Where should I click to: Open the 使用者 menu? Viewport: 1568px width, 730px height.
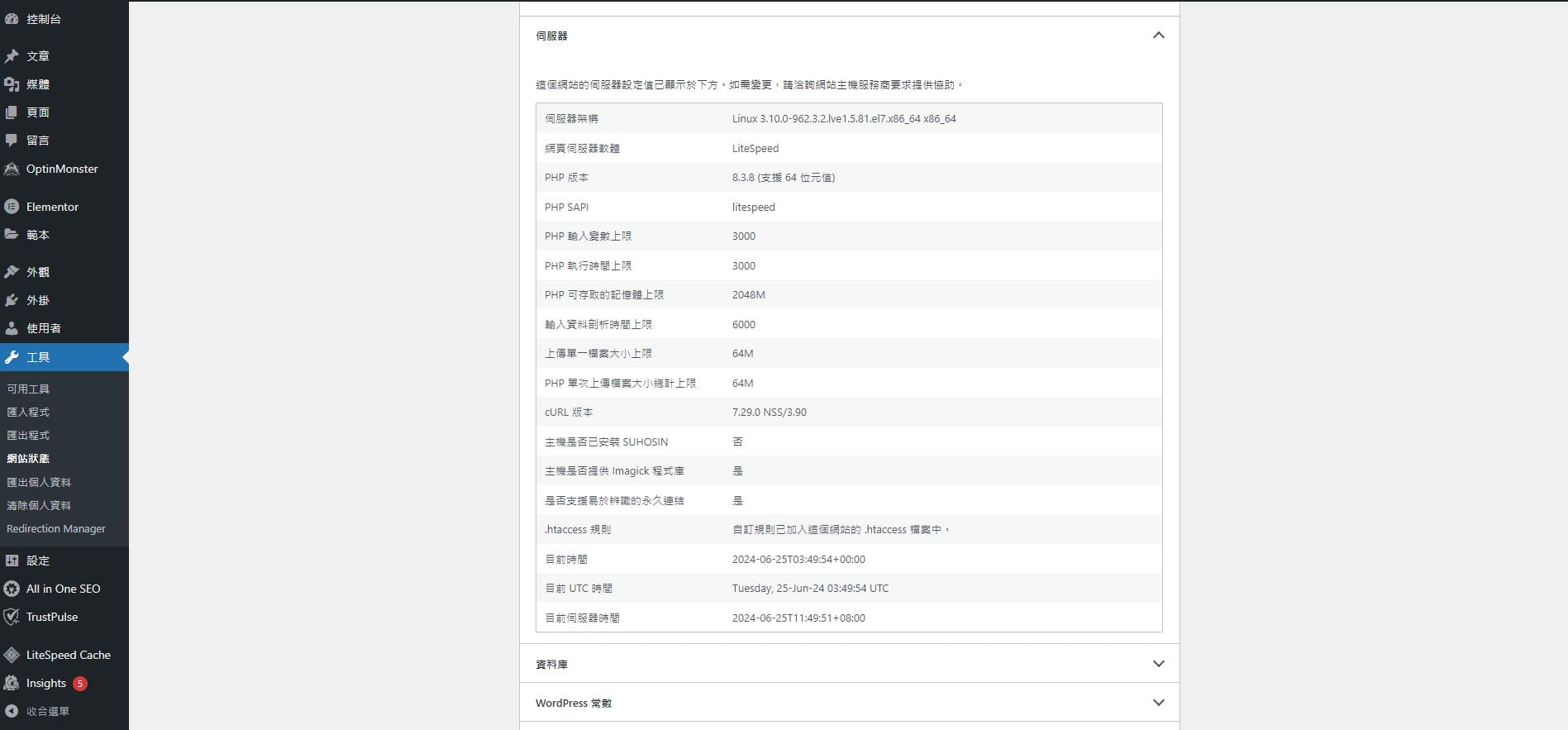coord(43,328)
